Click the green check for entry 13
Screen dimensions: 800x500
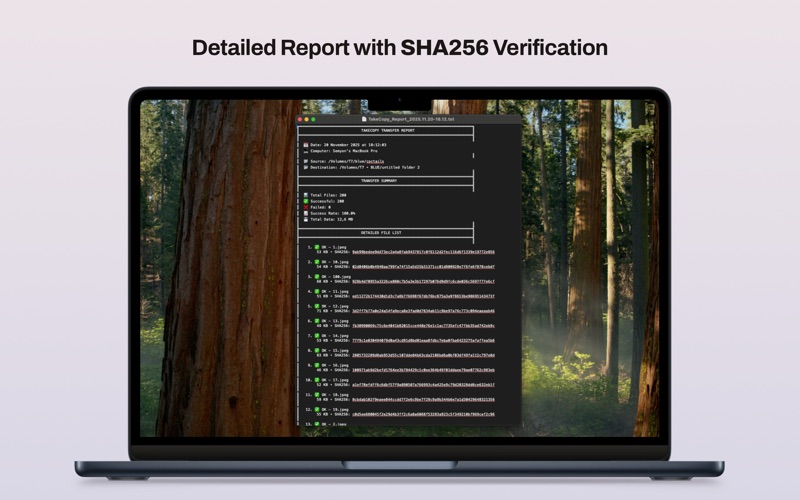coord(317,424)
